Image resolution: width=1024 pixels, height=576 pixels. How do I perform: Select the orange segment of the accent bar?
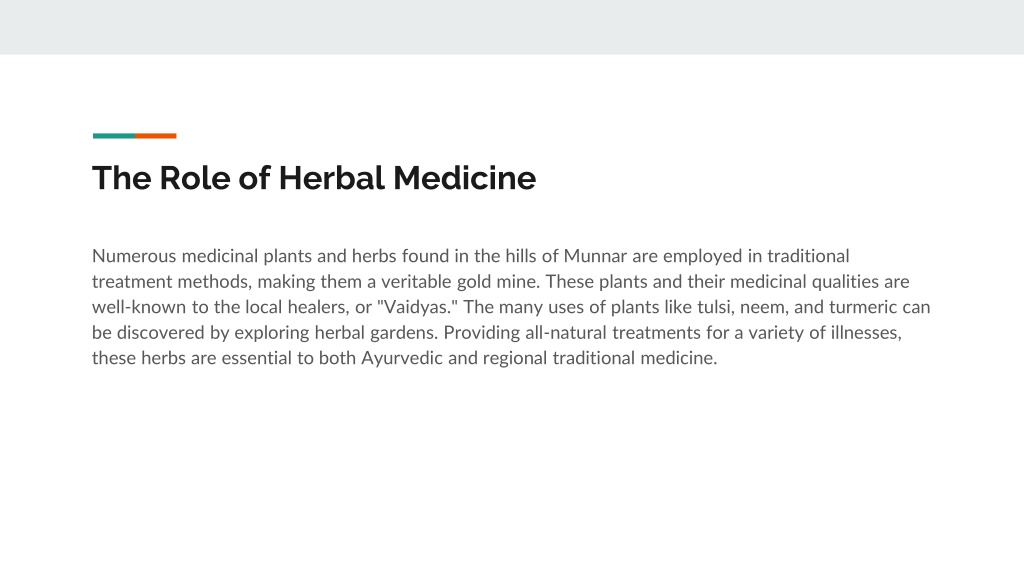click(x=155, y=136)
